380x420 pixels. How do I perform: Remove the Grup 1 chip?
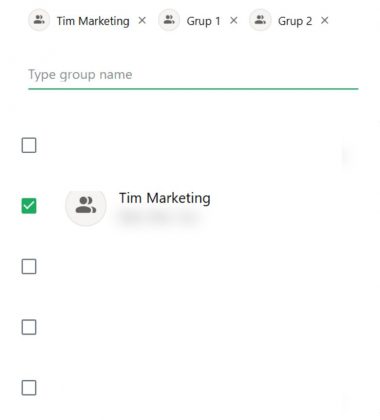tap(234, 21)
